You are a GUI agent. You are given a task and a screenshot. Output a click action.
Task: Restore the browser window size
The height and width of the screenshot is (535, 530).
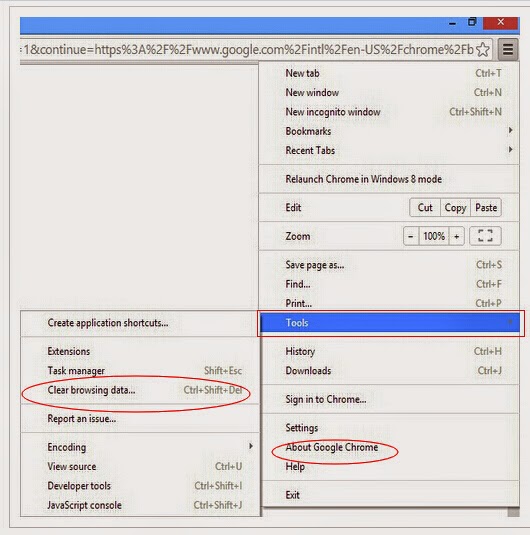[x=472, y=22]
